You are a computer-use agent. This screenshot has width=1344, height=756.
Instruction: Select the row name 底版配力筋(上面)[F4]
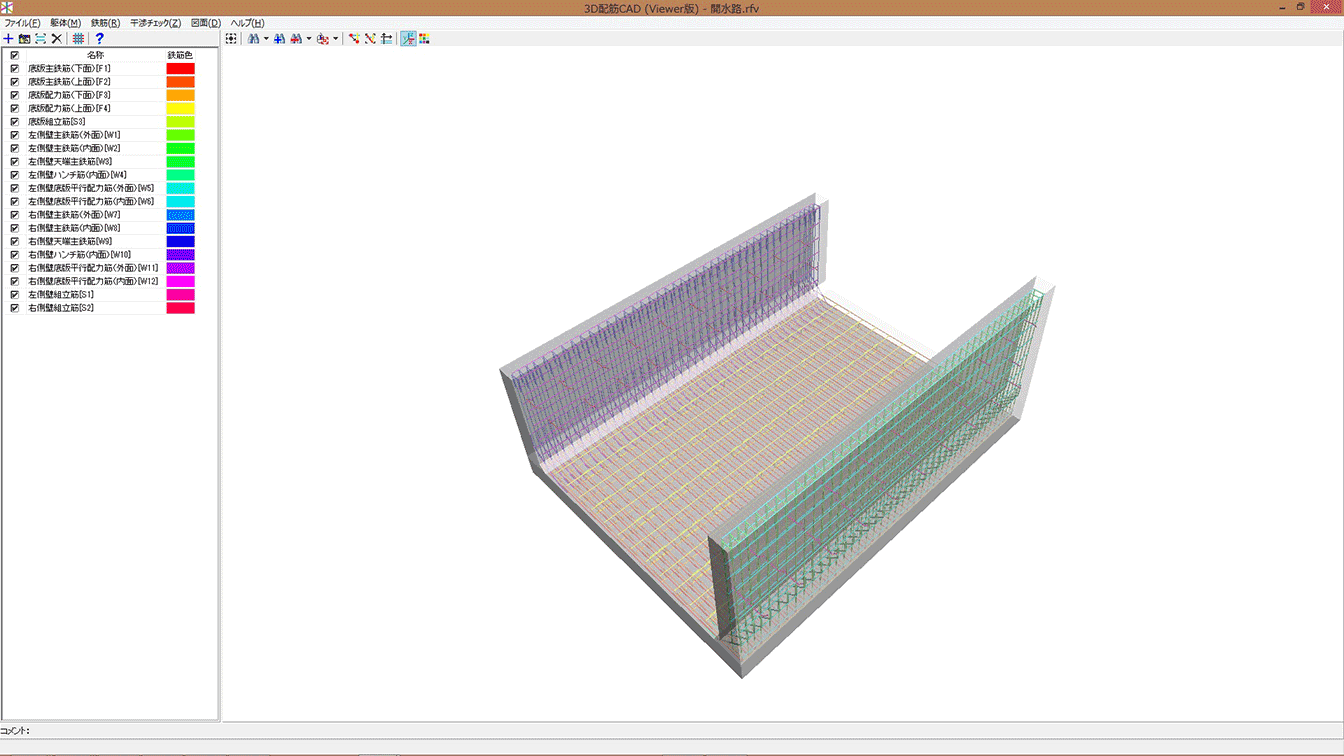click(69, 108)
